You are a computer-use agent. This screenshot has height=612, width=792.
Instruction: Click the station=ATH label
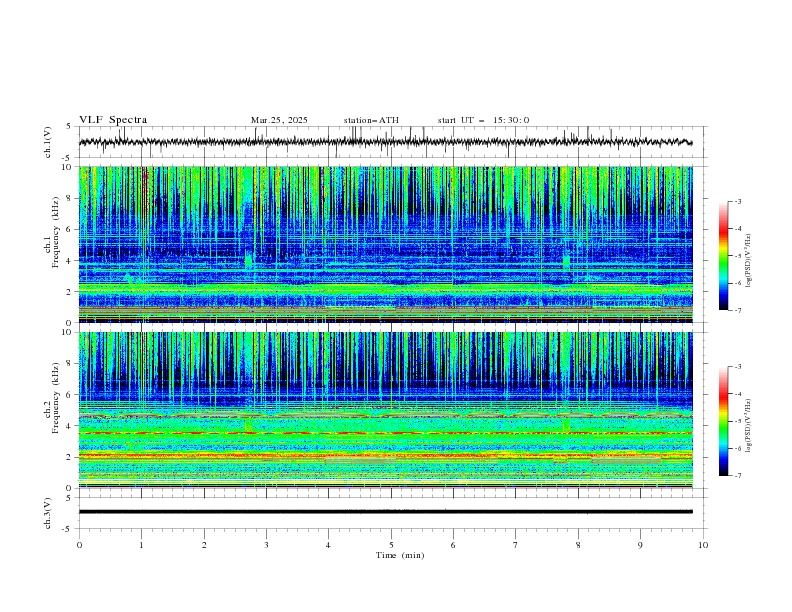pos(371,120)
